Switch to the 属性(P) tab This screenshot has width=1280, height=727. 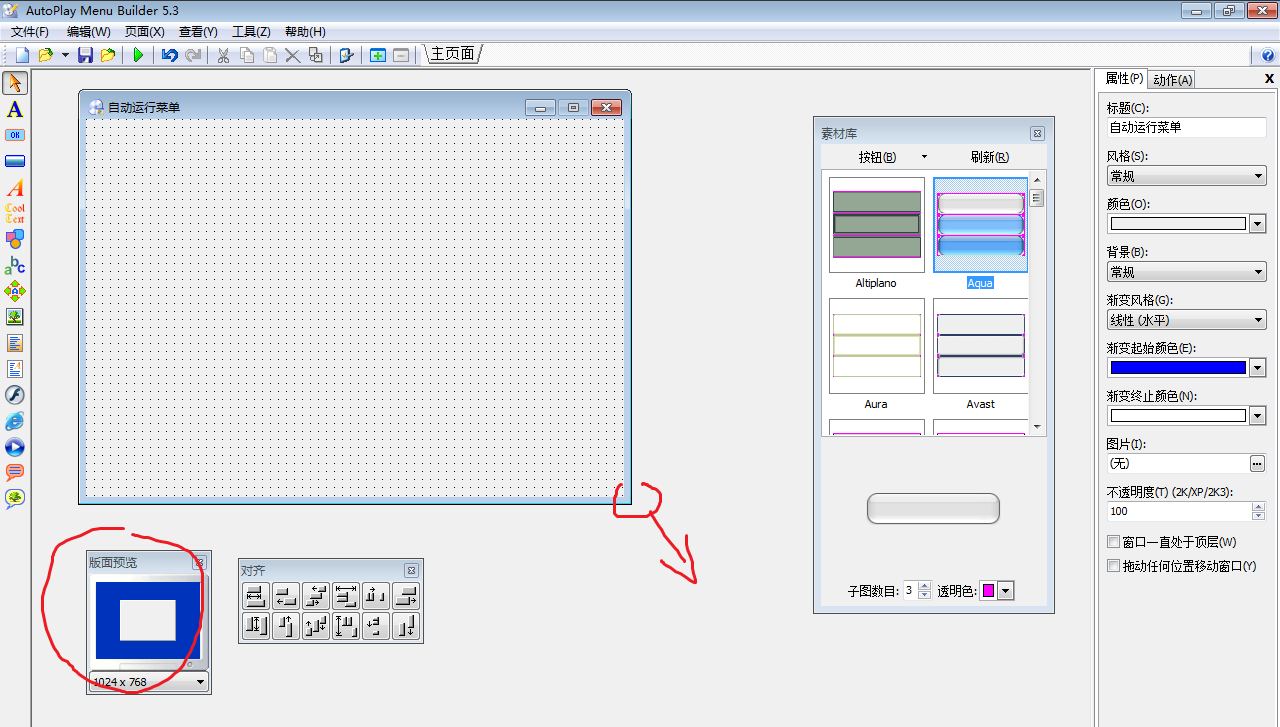pos(1124,79)
